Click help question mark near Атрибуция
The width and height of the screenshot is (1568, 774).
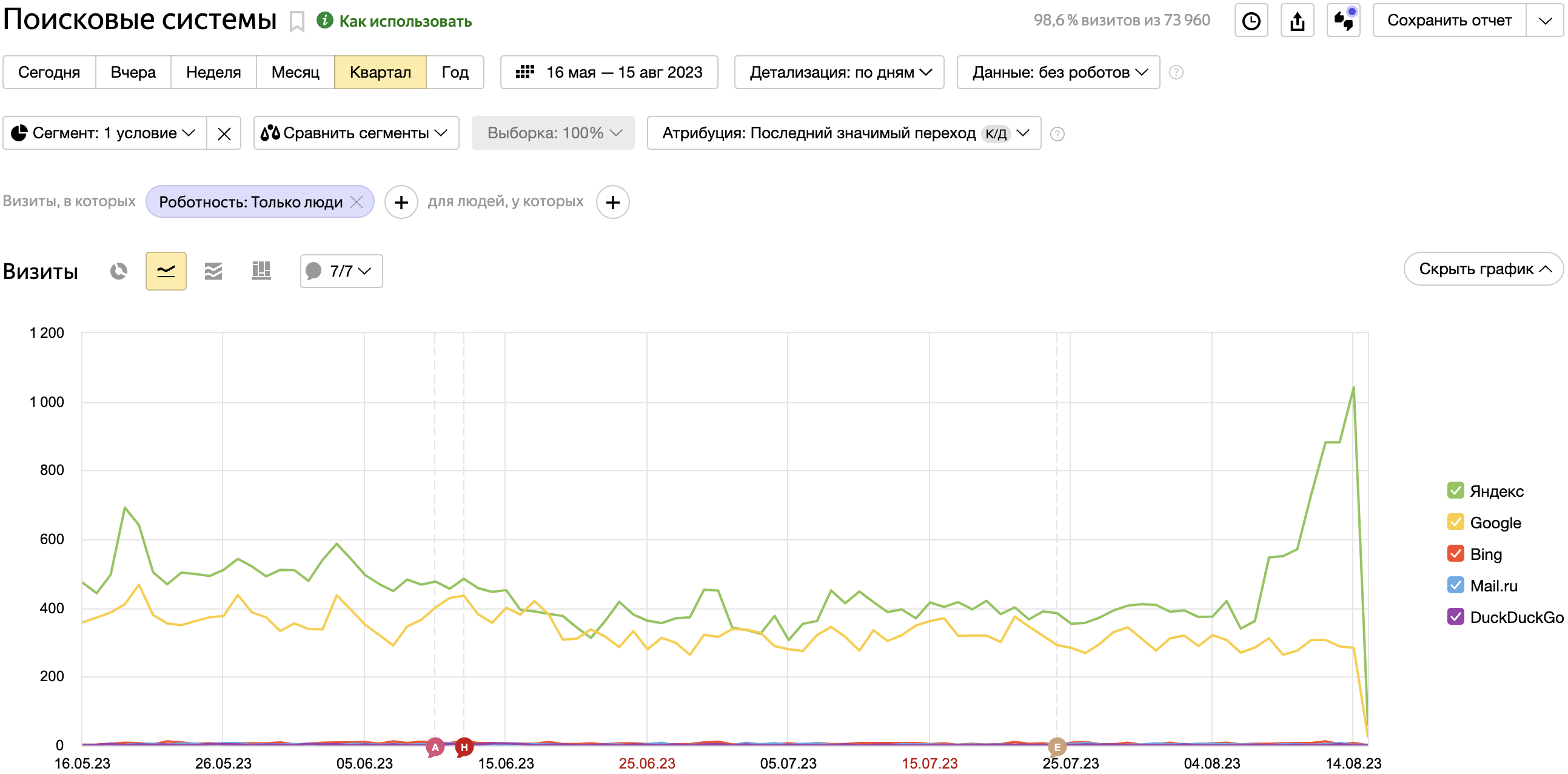coord(1057,134)
